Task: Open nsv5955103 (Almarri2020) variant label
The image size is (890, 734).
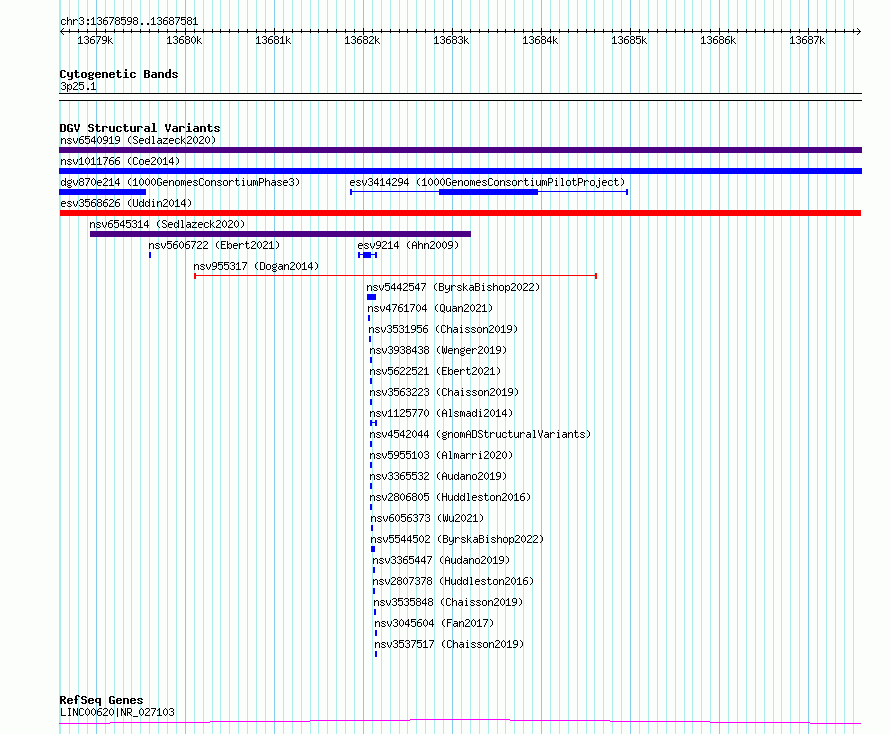Action: (x=441, y=455)
